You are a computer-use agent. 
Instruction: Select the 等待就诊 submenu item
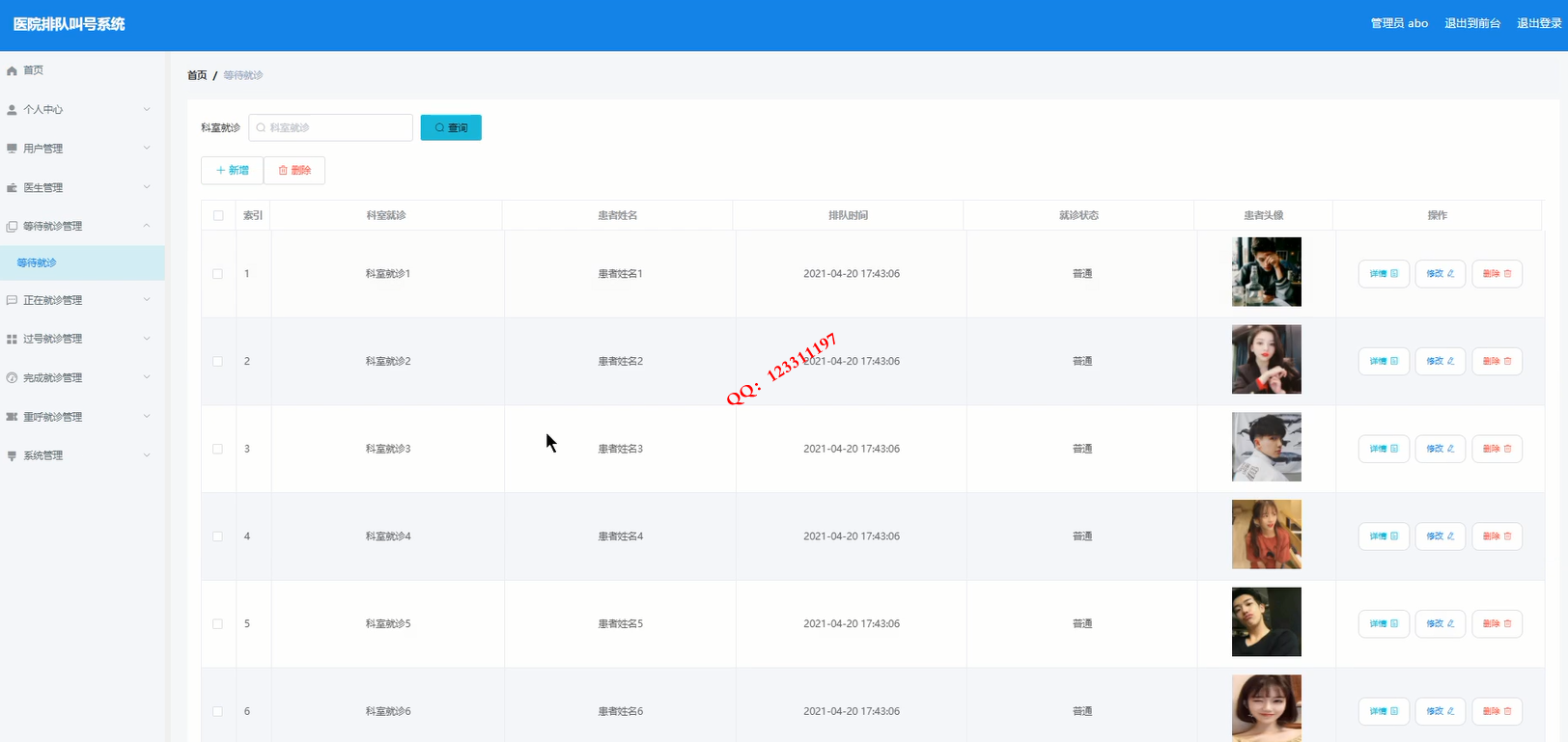(x=82, y=262)
